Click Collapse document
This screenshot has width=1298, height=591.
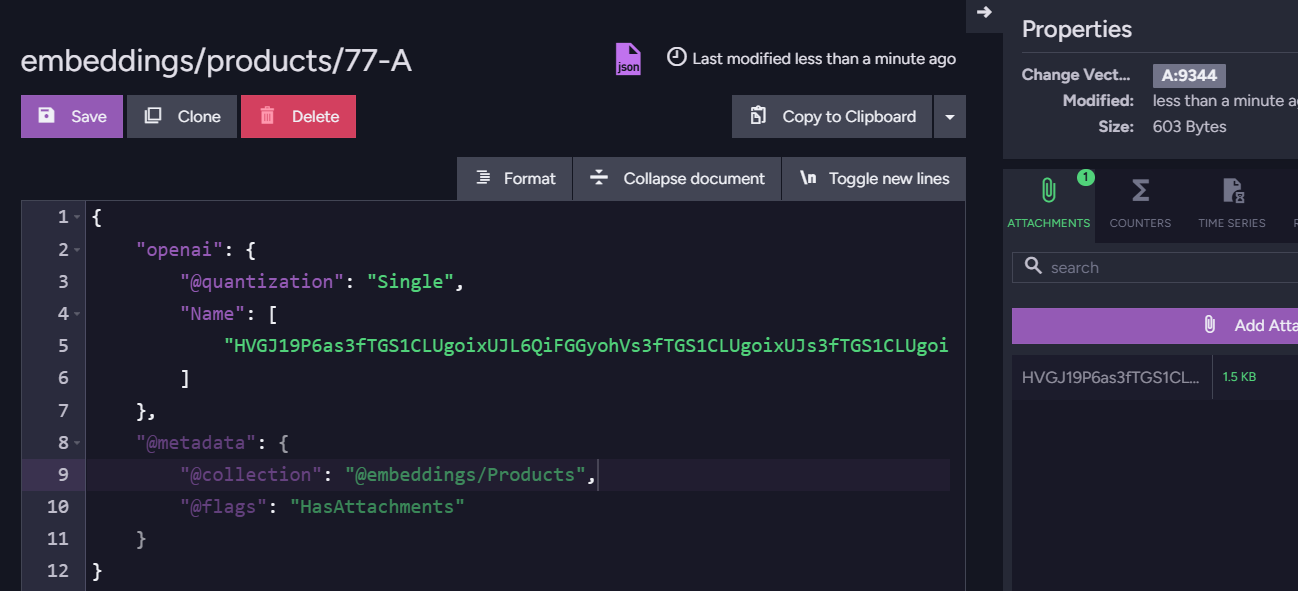tap(677, 178)
